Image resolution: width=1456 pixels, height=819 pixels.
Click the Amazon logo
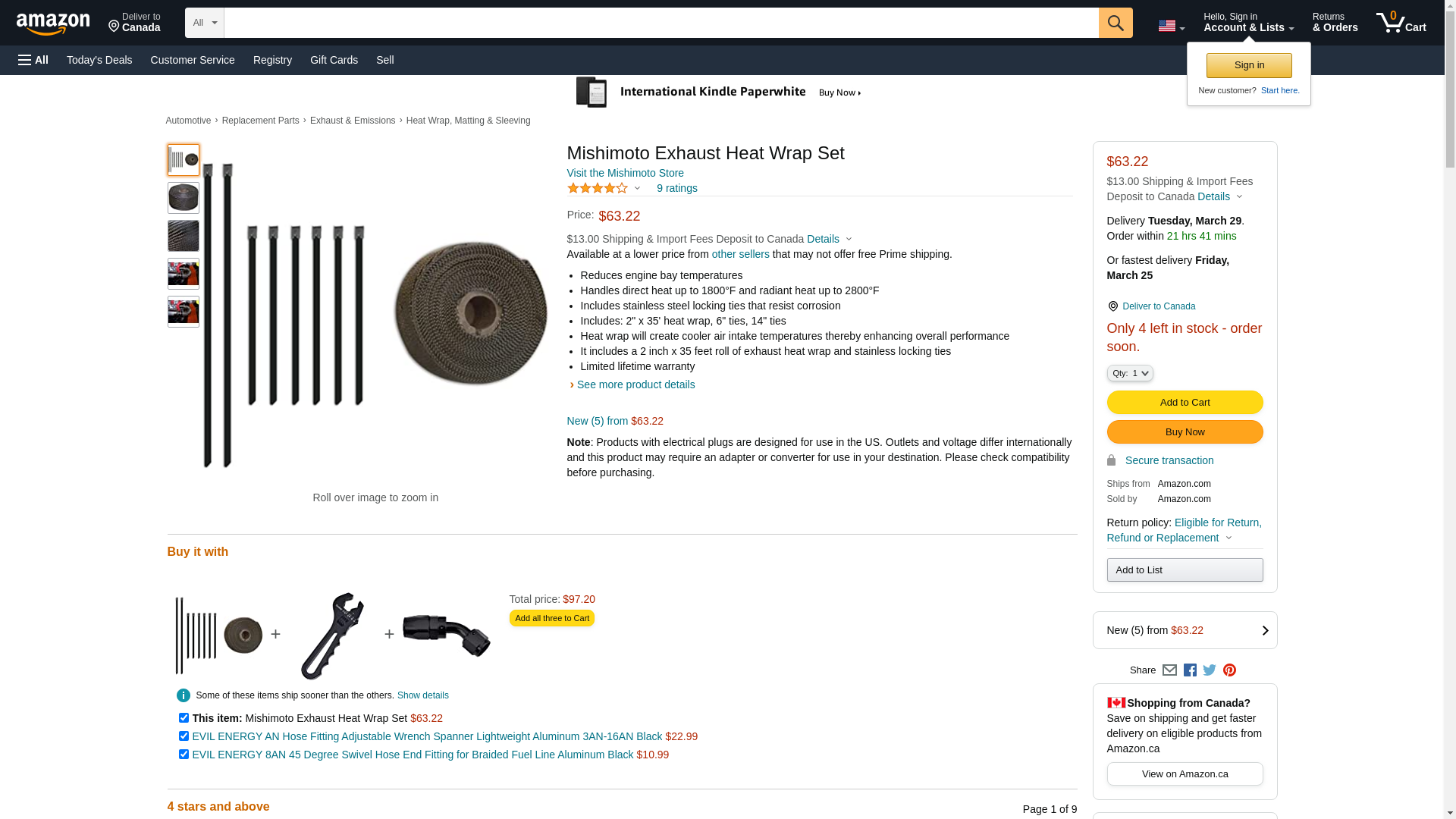[53, 24]
